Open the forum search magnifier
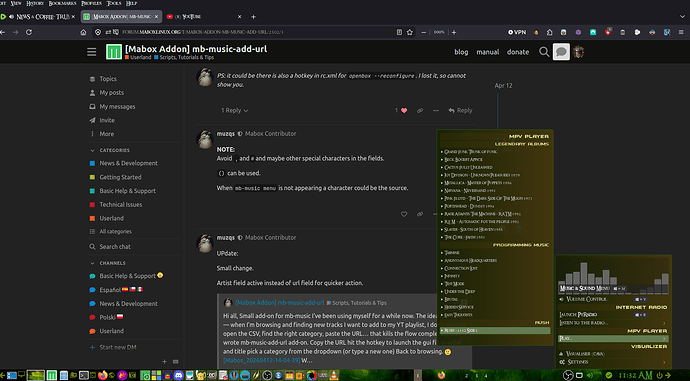This screenshot has height=381, width=690. click(x=544, y=52)
